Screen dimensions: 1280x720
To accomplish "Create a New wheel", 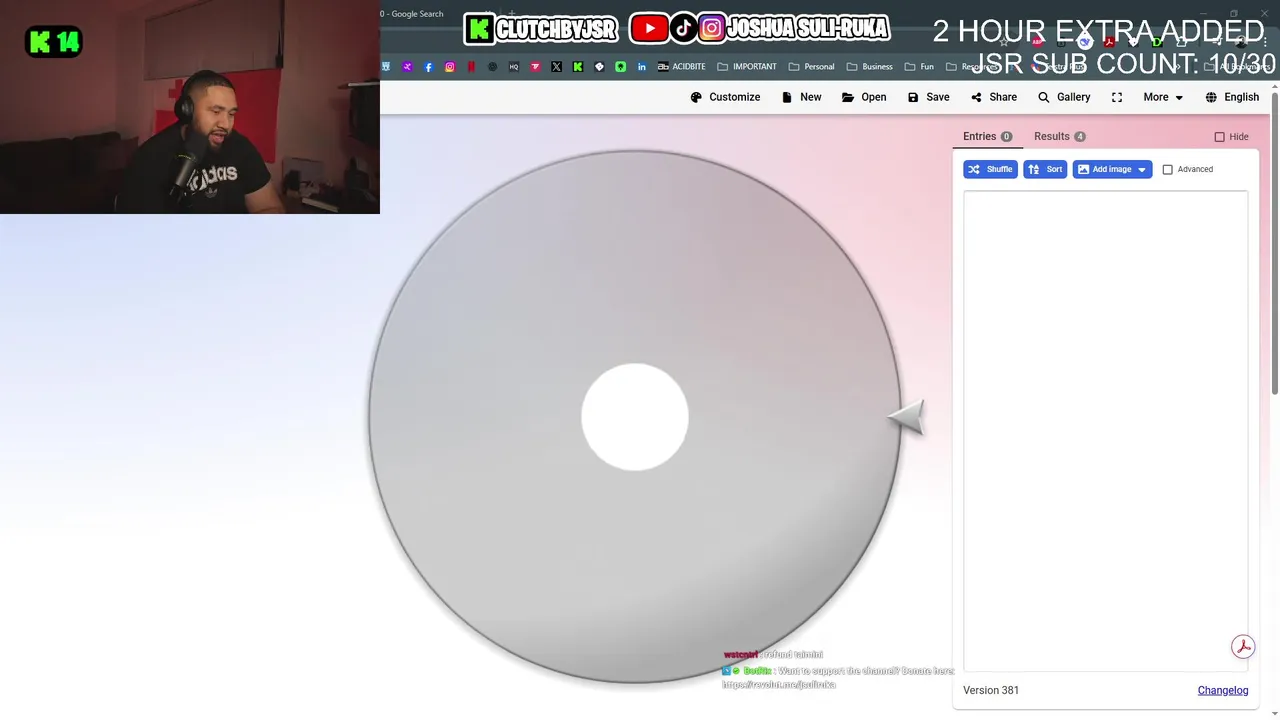I will click(x=801, y=97).
